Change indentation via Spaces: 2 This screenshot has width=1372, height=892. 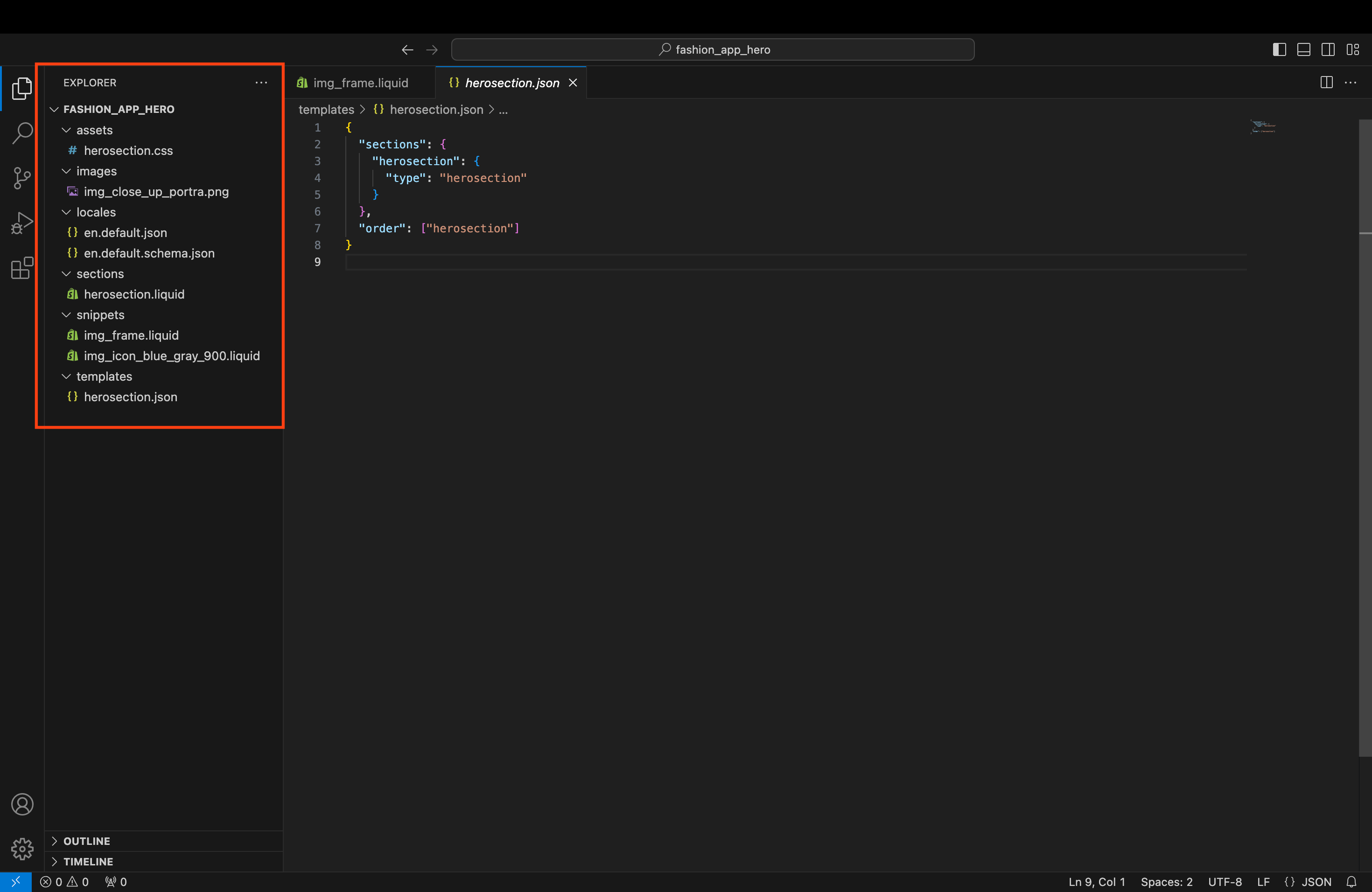[x=1167, y=882]
